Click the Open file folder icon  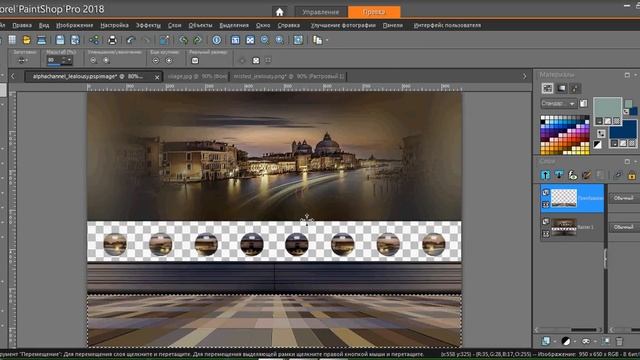tap(27, 40)
